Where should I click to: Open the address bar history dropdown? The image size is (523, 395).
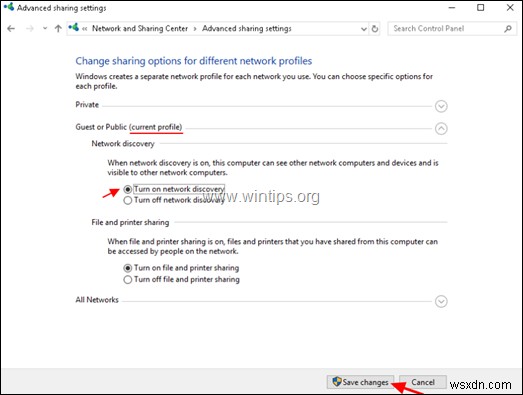[x=364, y=29]
